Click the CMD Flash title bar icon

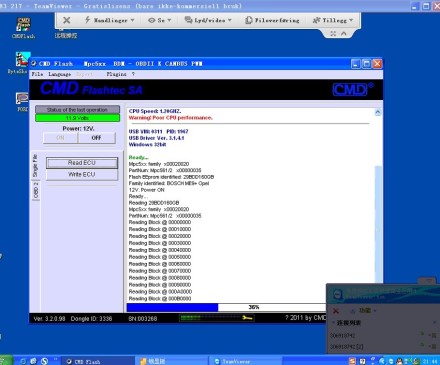(x=34, y=63)
